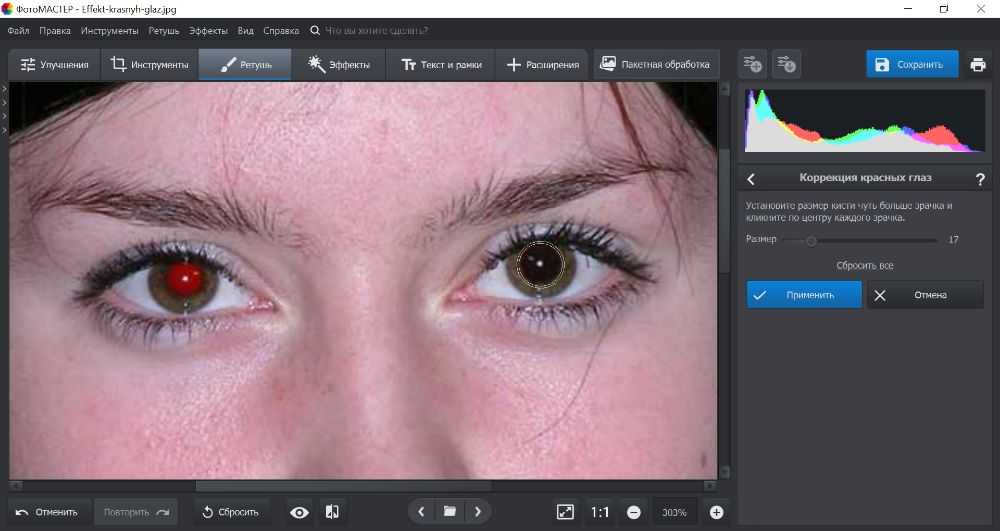Toggle original view with the eye icon

[x=299, y=512]
